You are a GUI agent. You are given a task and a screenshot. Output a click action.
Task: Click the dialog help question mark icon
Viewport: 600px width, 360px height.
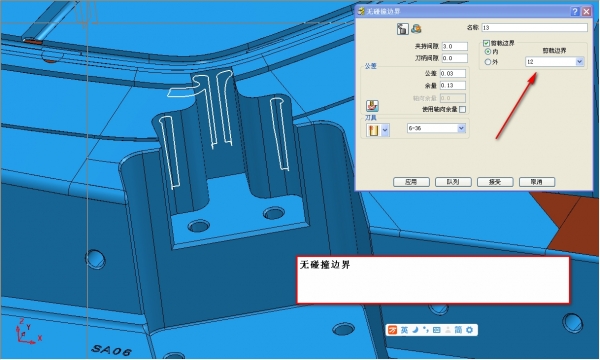click(x=574, y=11)
